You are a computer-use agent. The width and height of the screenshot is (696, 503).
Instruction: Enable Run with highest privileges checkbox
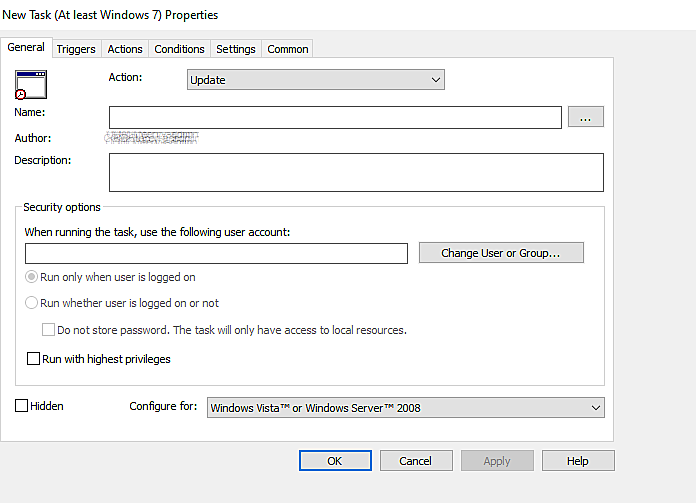(x=34, y=359)
